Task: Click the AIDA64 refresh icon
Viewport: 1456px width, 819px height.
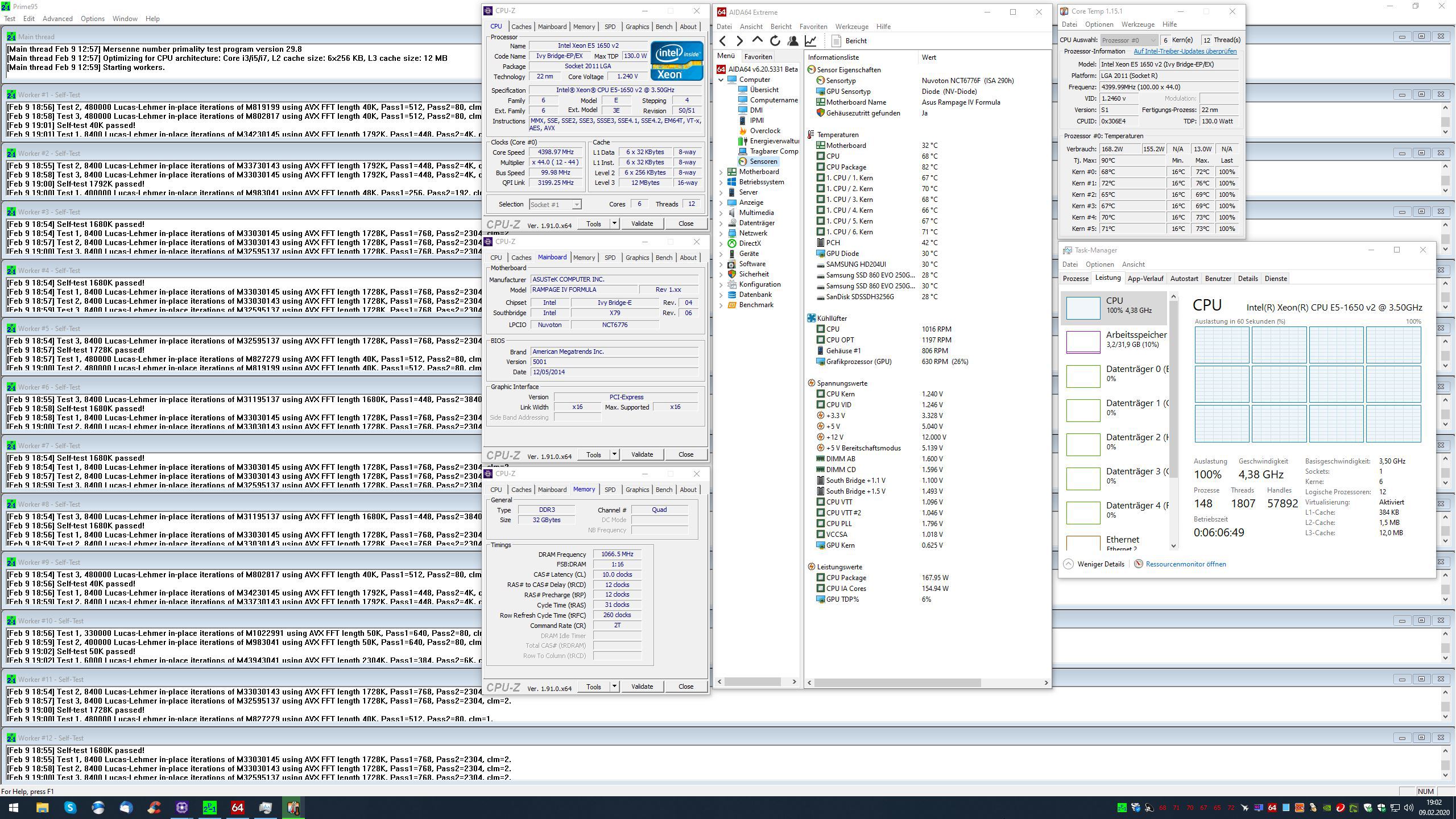Action: pos(775,41)
